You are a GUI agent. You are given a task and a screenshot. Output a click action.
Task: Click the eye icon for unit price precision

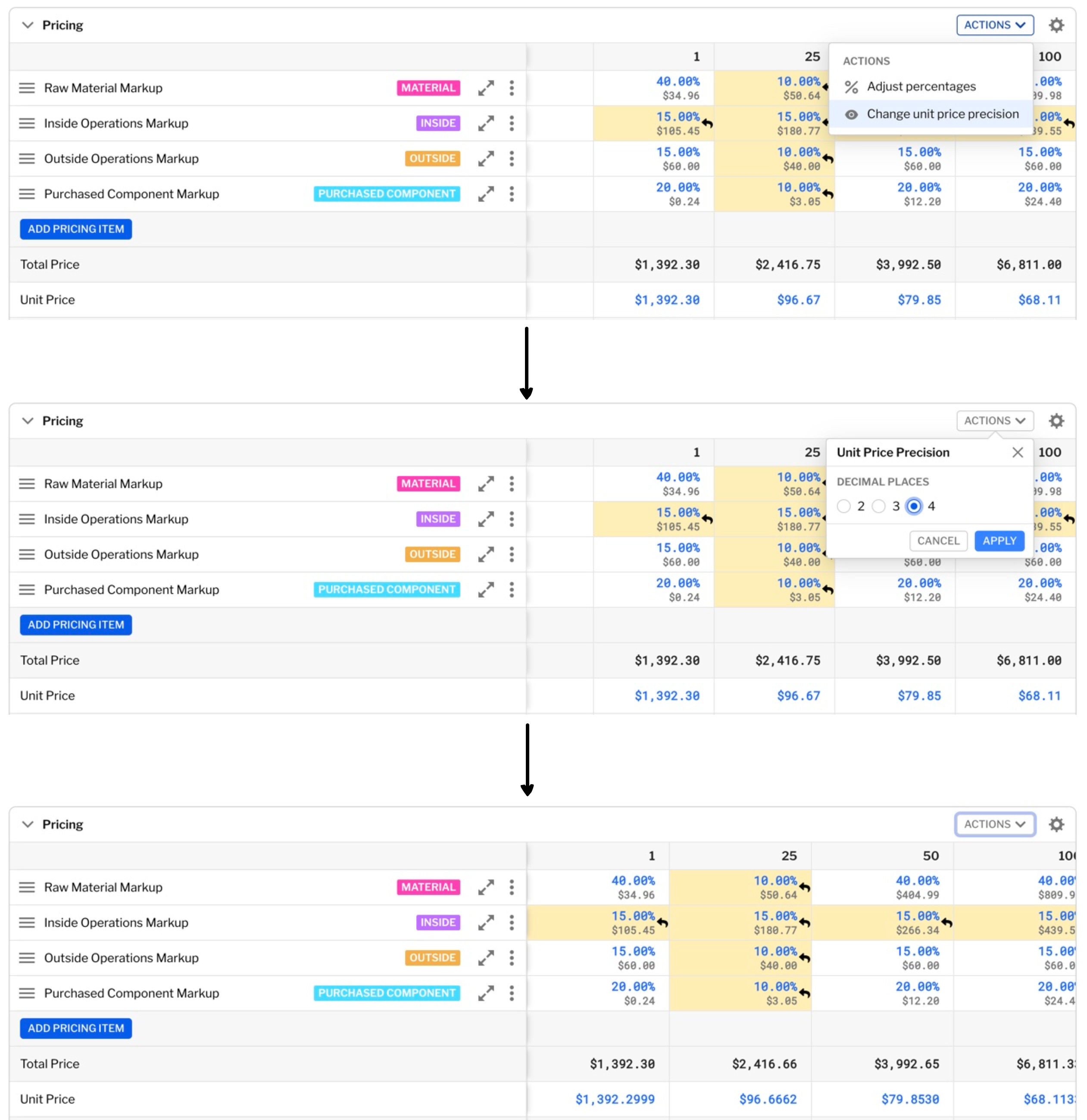point(852,114)
